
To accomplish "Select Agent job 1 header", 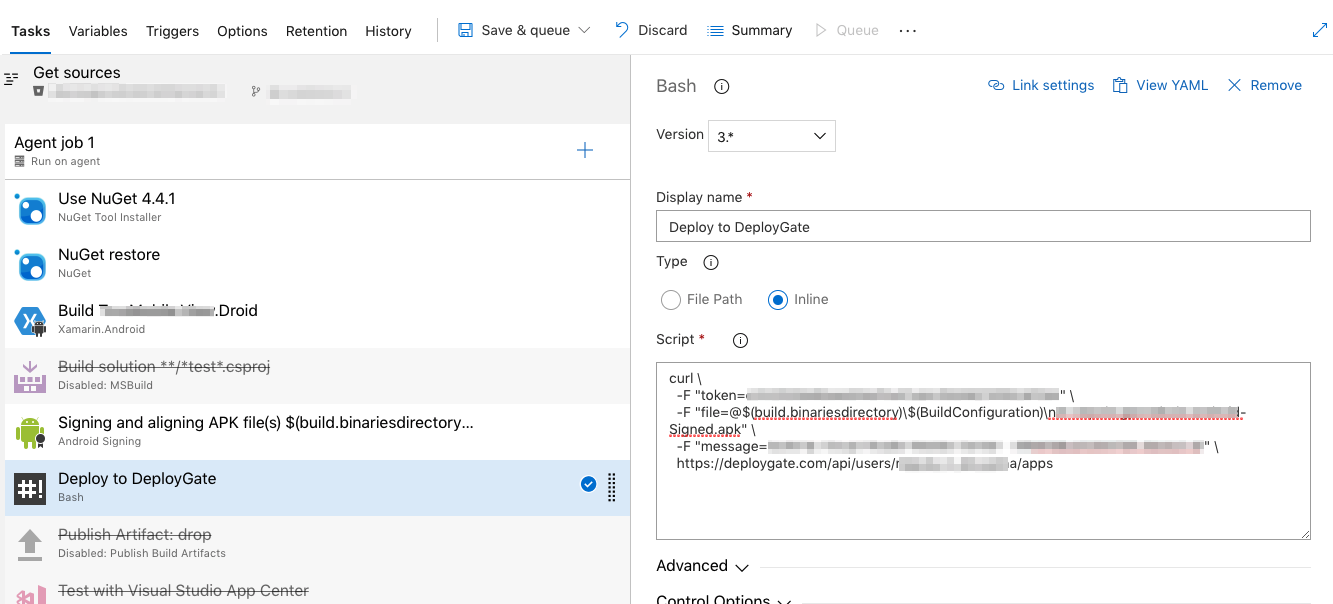I will (317, 151).
